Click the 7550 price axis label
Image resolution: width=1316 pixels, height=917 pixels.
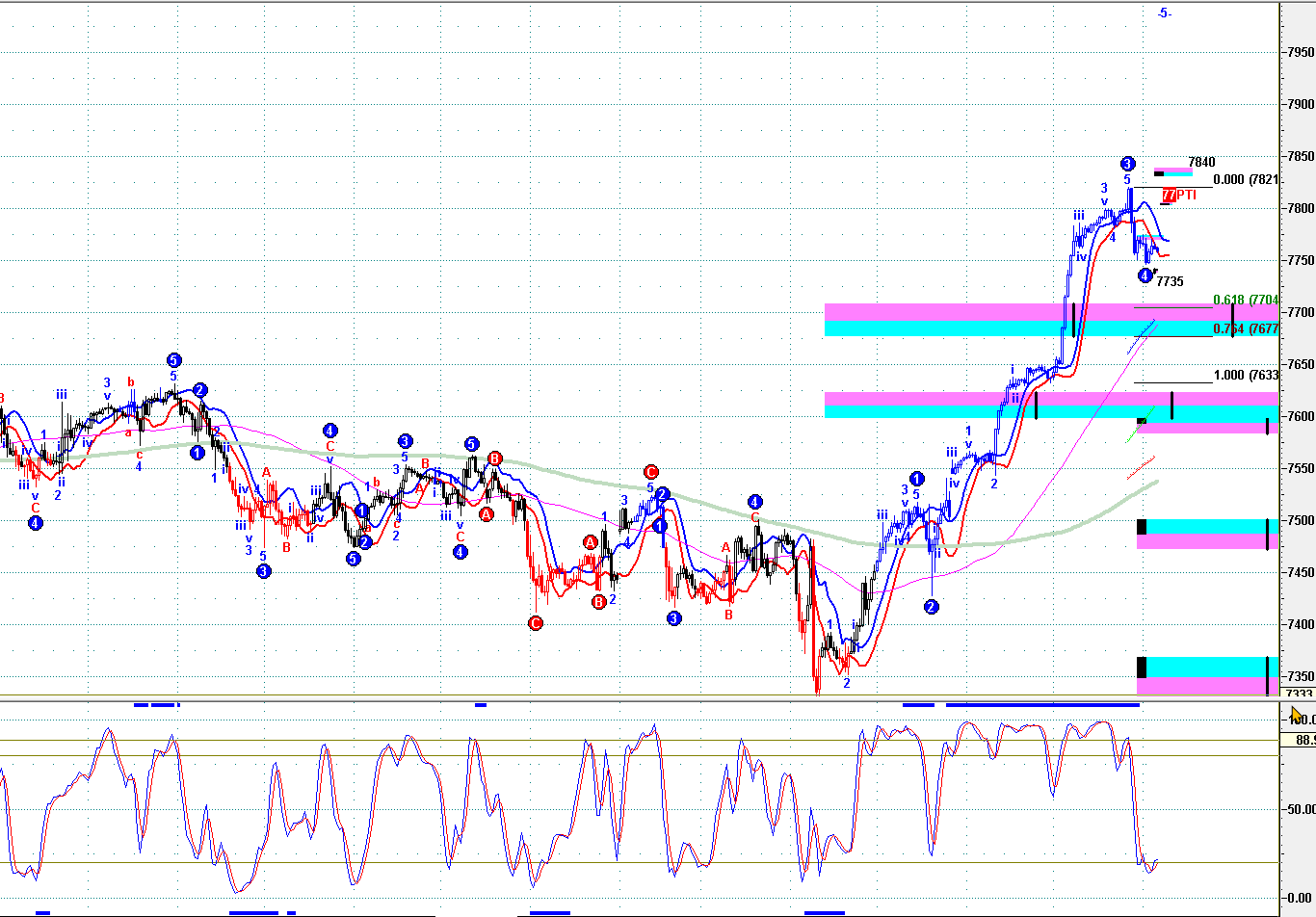tap(1301, 468)
